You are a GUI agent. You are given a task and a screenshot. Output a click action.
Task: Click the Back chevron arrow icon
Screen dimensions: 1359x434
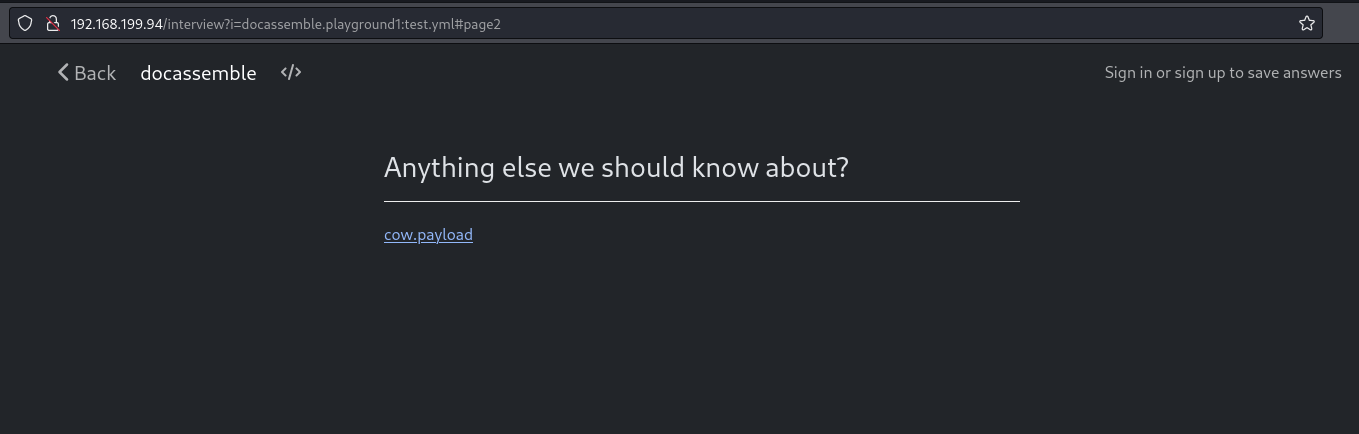click(63, 72)
